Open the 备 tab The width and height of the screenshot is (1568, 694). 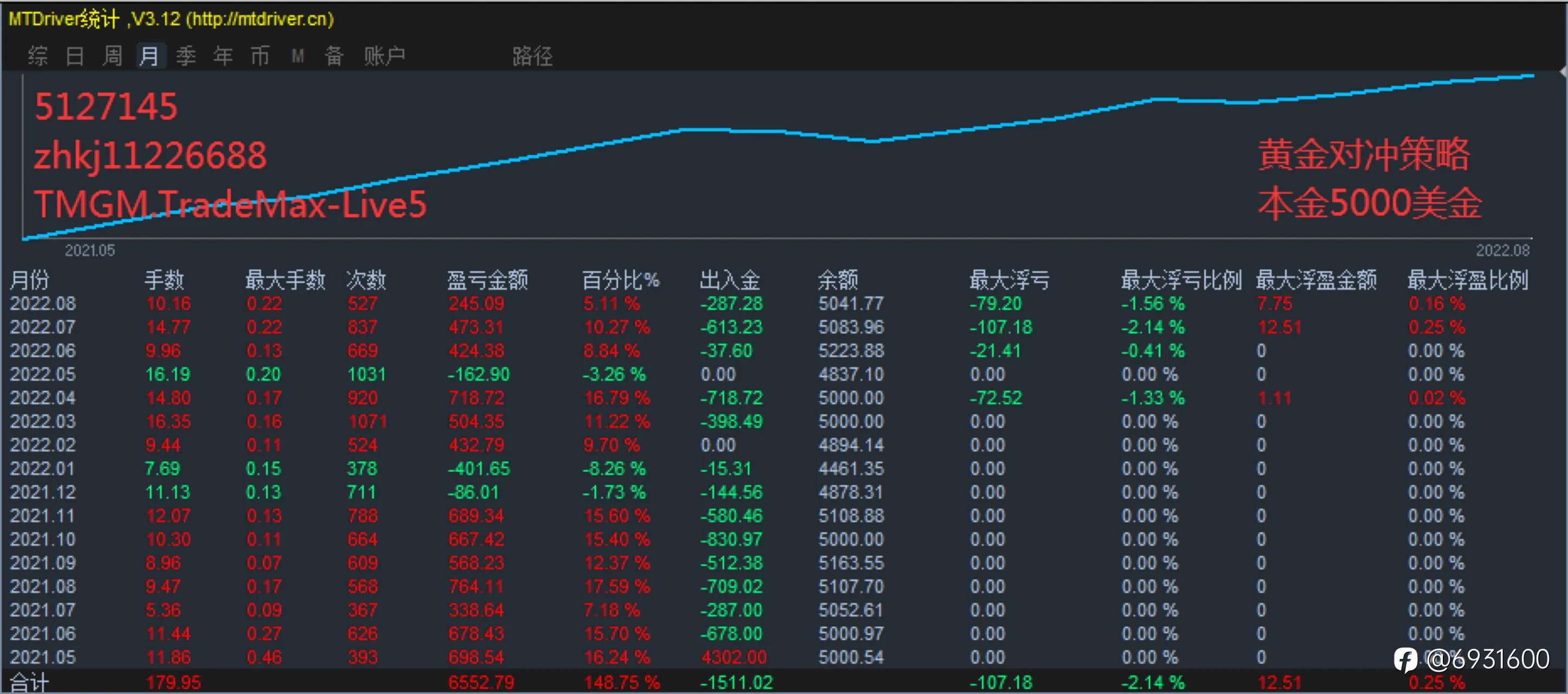(x=334, y=56)
